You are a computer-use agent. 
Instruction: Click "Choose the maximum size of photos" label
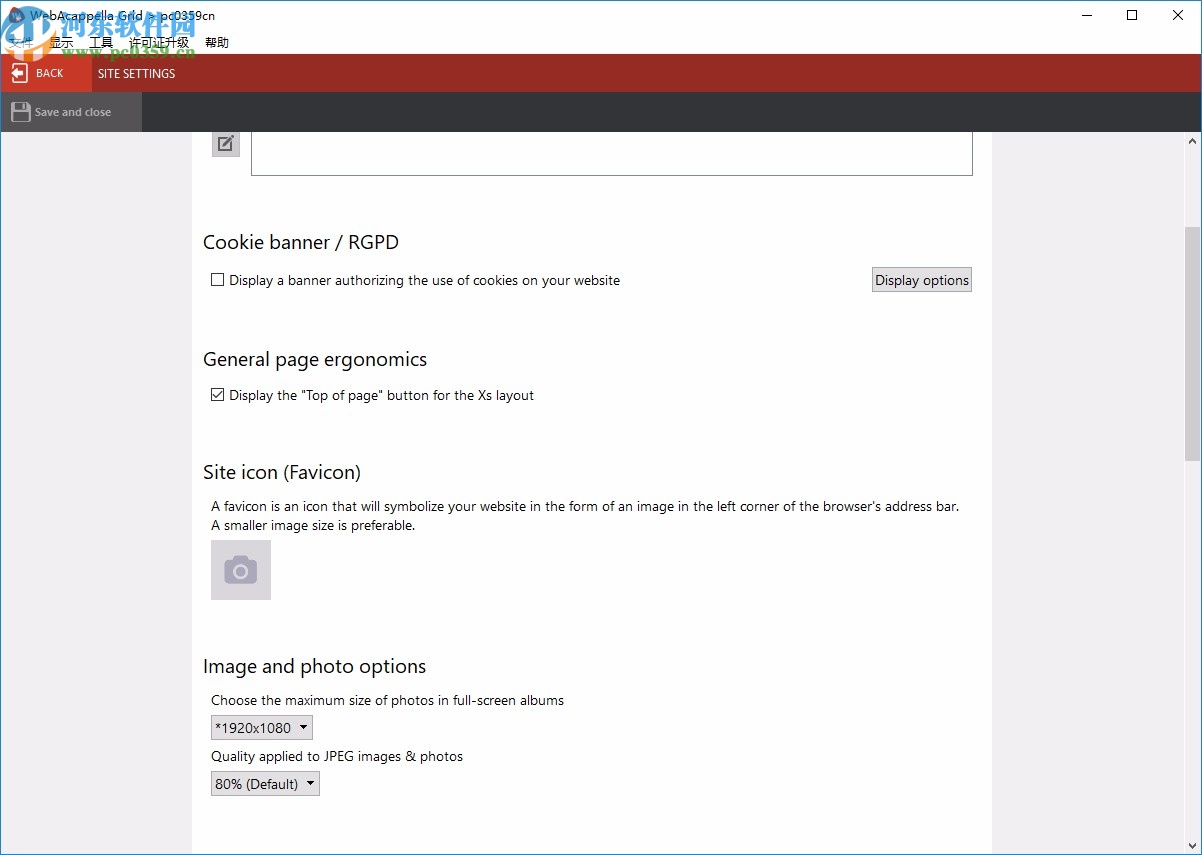pyautogui.click(x=387, y=700)
